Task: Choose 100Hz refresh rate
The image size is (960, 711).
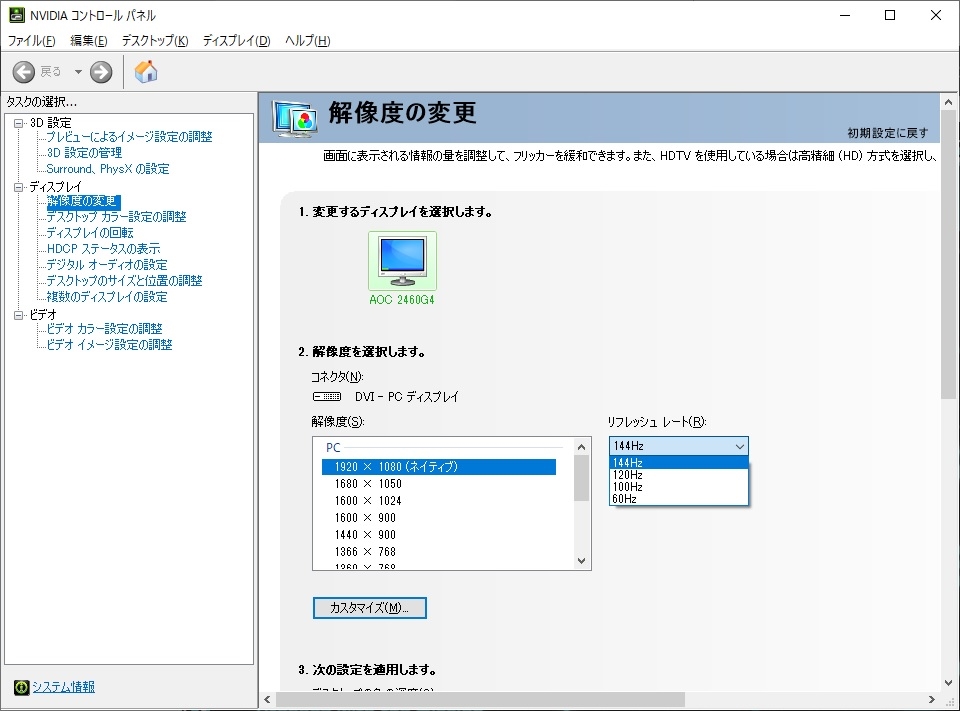Action: tap(678, 487)
